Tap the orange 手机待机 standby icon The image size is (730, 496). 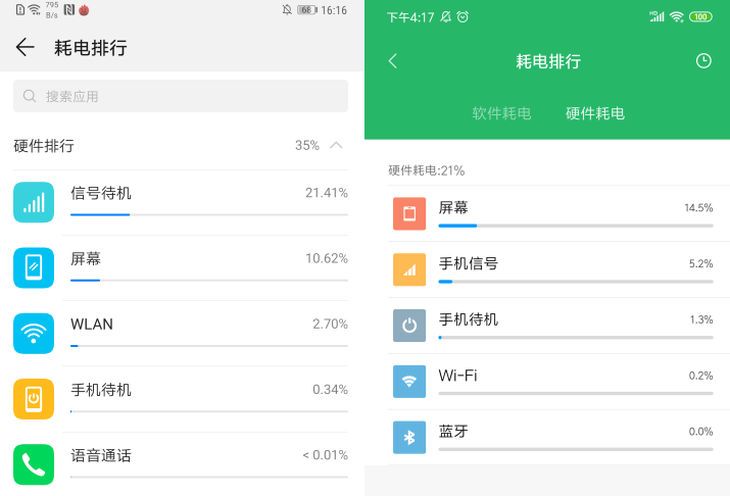pyautogui.click(x=34, y=399)
